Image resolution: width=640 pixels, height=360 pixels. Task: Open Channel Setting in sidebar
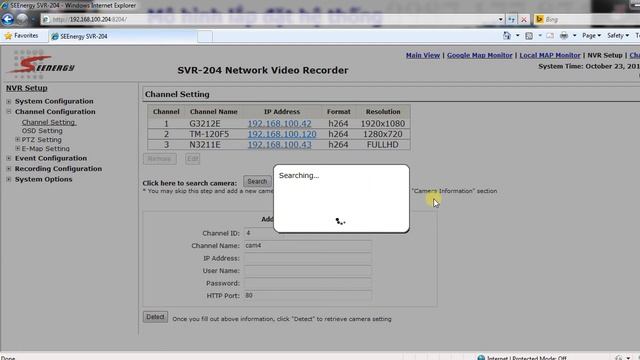tap(49, 122)
